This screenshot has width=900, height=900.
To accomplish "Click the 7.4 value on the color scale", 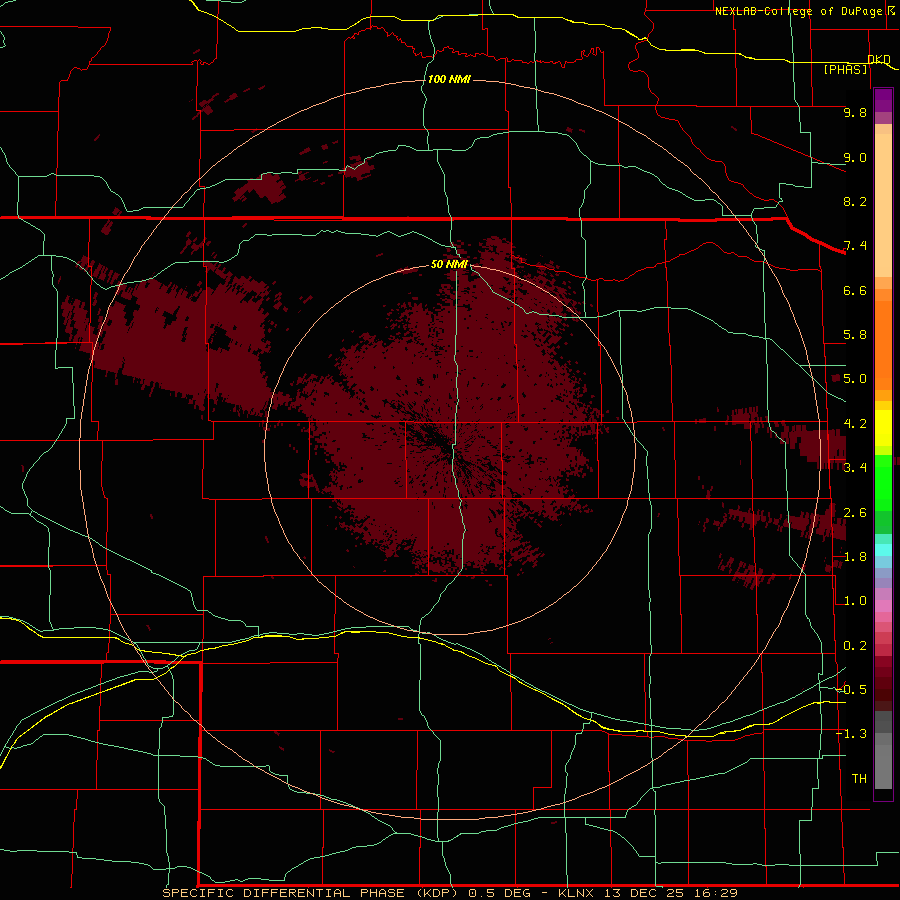I will coord(855,246).
